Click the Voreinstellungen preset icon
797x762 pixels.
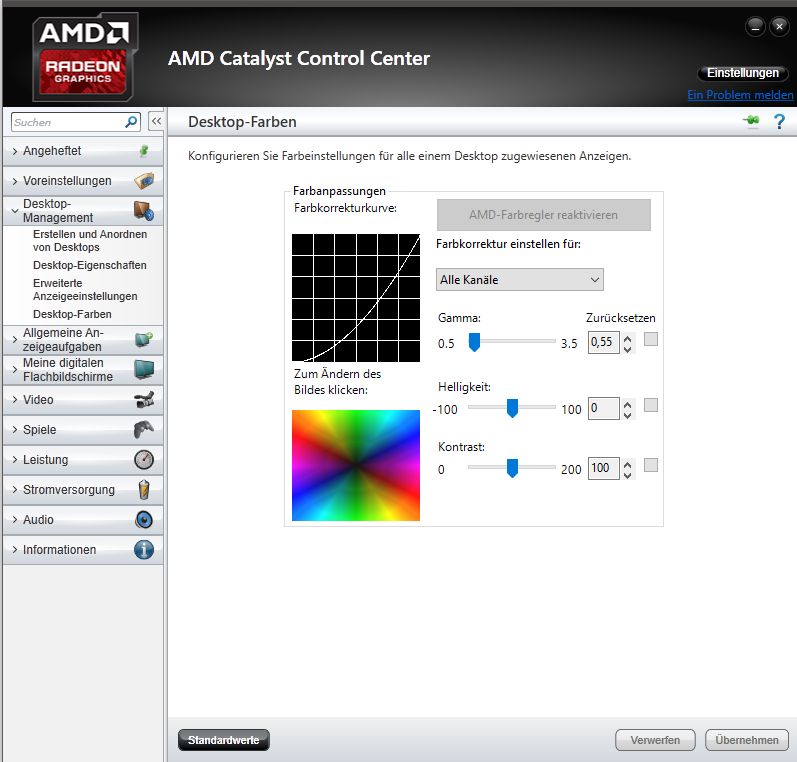pos(144,181)
